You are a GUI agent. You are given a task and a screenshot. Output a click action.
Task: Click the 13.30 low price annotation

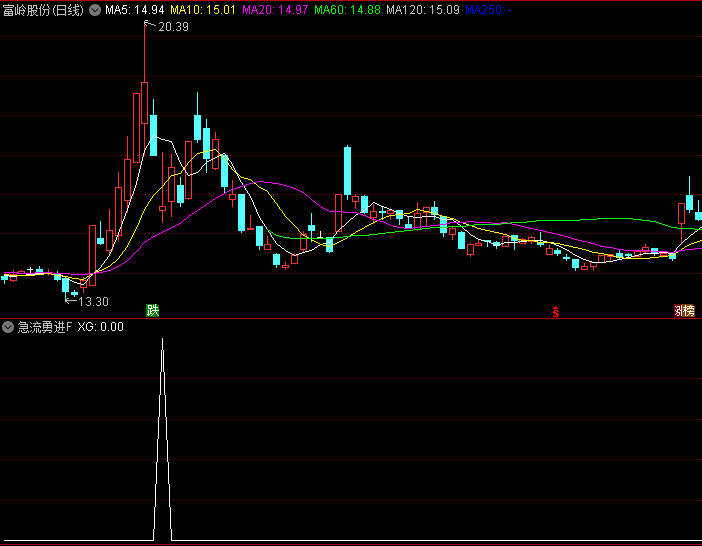pyautogui.click(x=93, y=301)
